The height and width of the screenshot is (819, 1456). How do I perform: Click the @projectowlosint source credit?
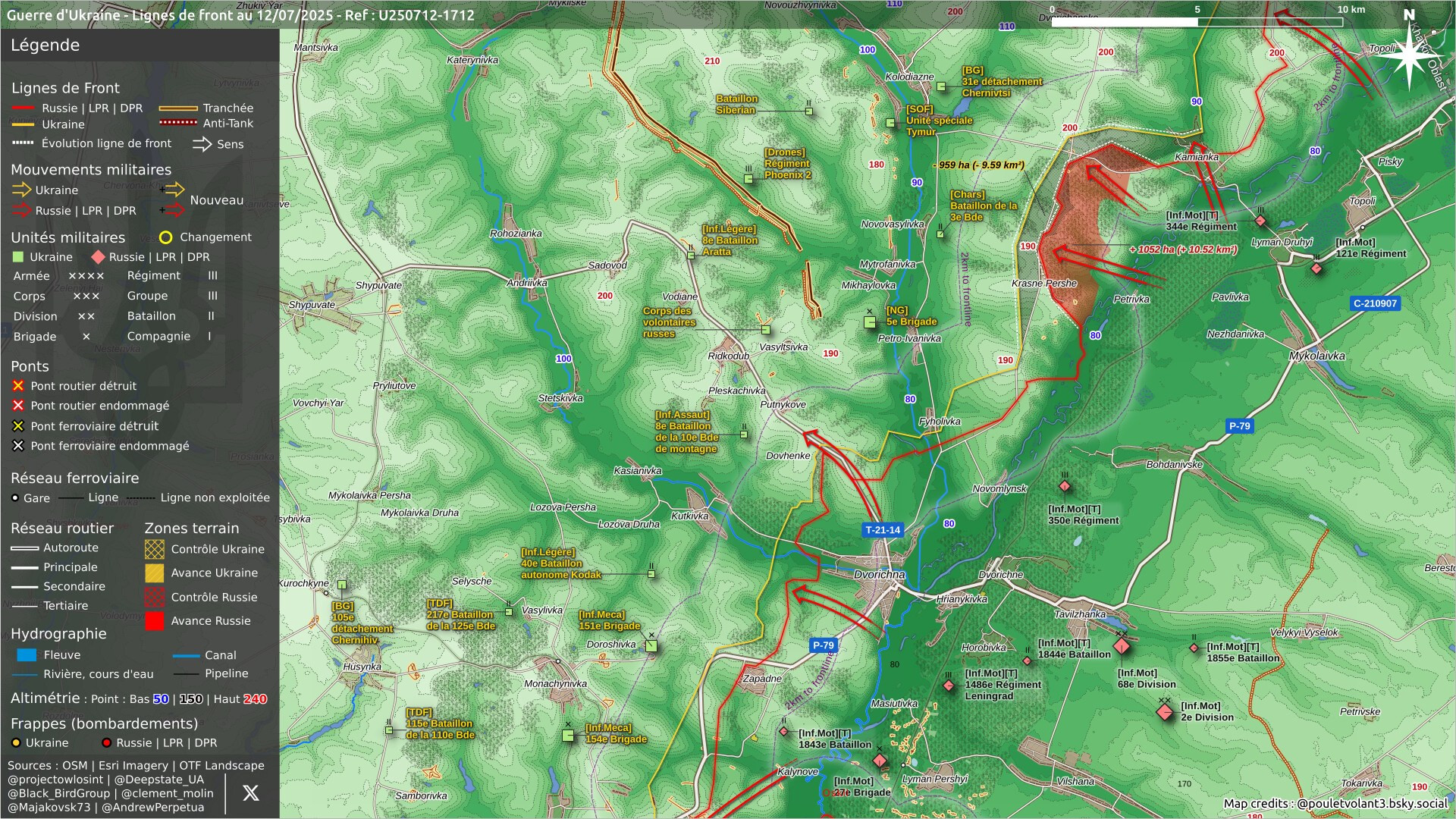point(55,780)
